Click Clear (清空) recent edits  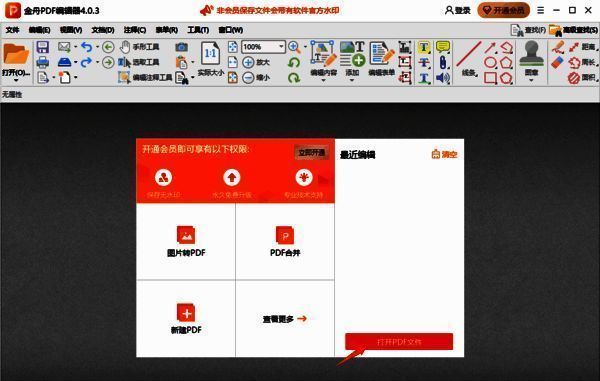(444, 154)
